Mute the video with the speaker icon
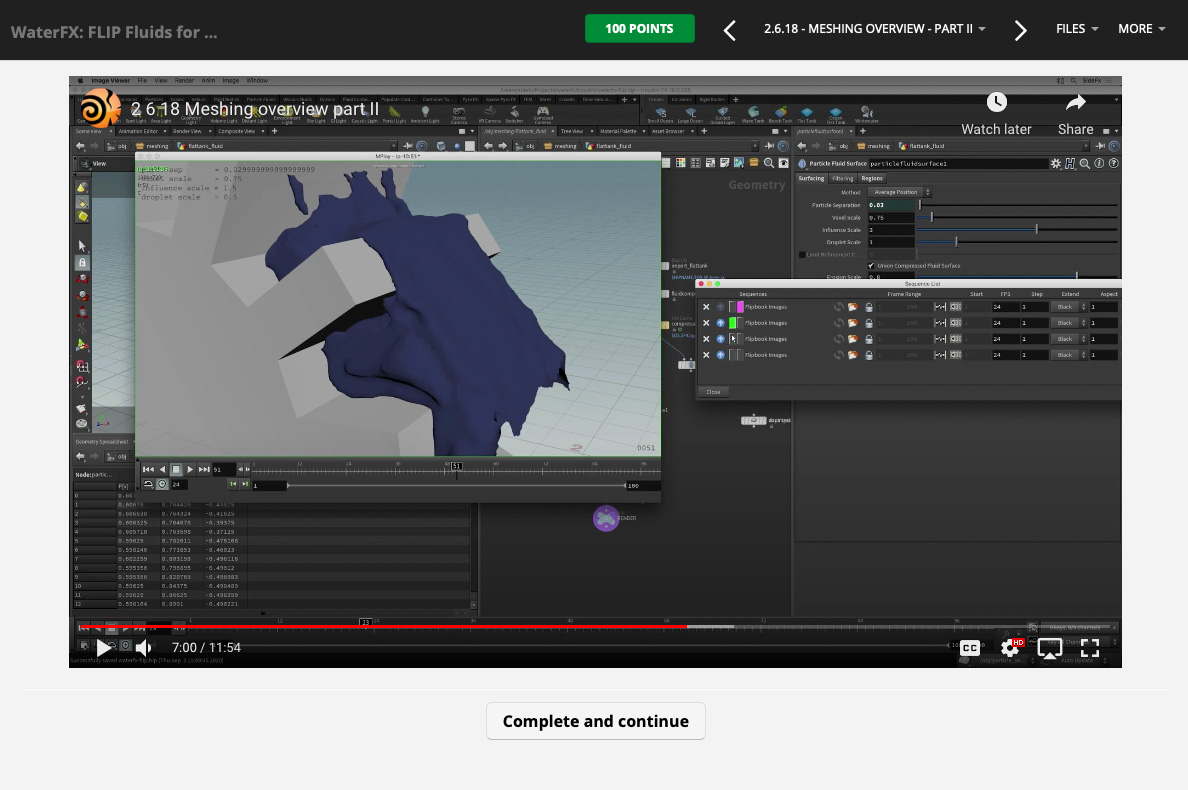The height and width of the screenshot is (790, 1188). tap(143, 648)
